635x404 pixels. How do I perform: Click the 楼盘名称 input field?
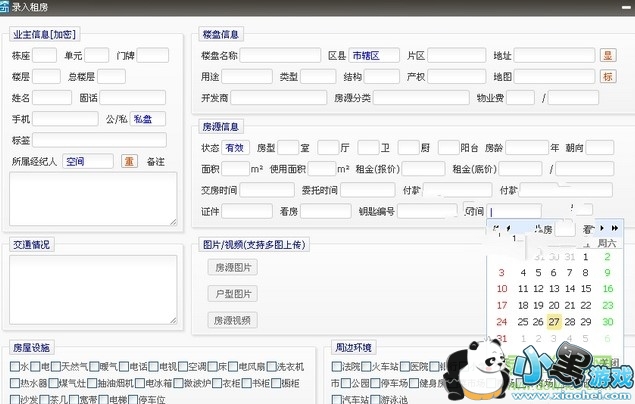pyautogui.click(x=280, y=56)
